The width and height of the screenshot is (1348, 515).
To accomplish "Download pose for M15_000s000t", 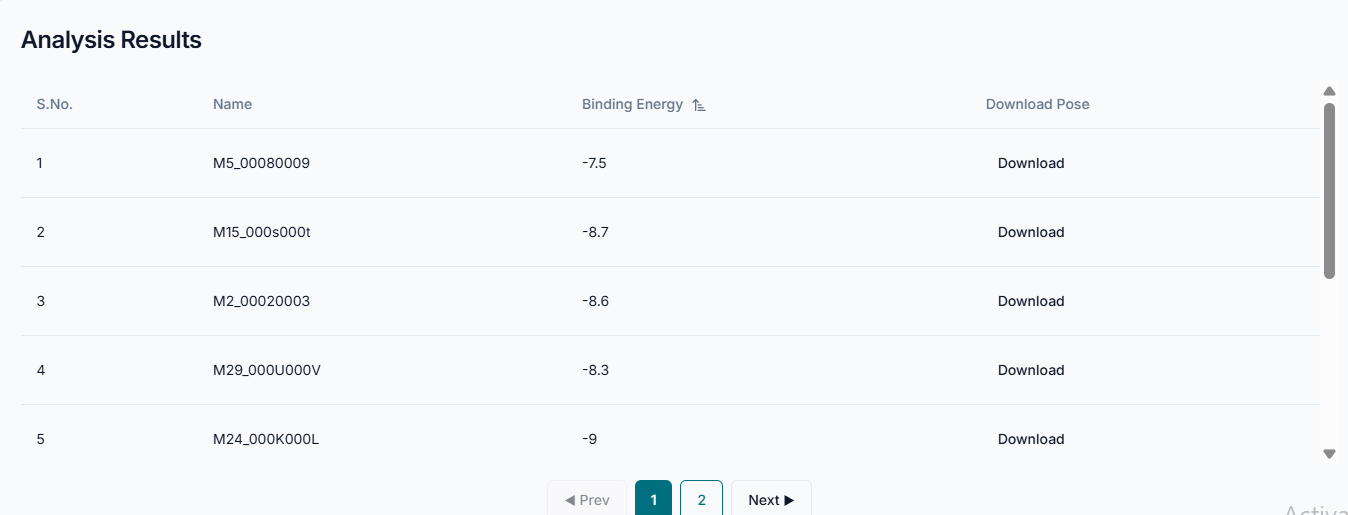I will [x=1030, y=232].
